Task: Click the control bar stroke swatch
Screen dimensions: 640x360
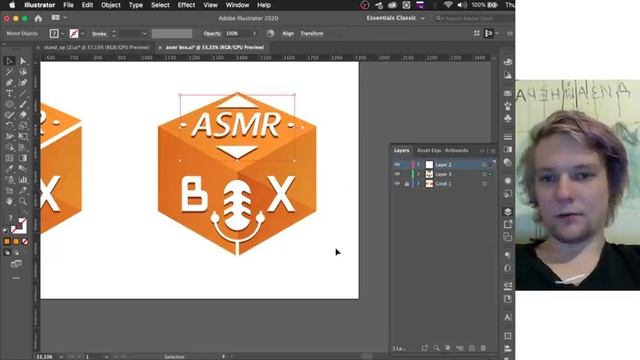Action: [74, 33]
